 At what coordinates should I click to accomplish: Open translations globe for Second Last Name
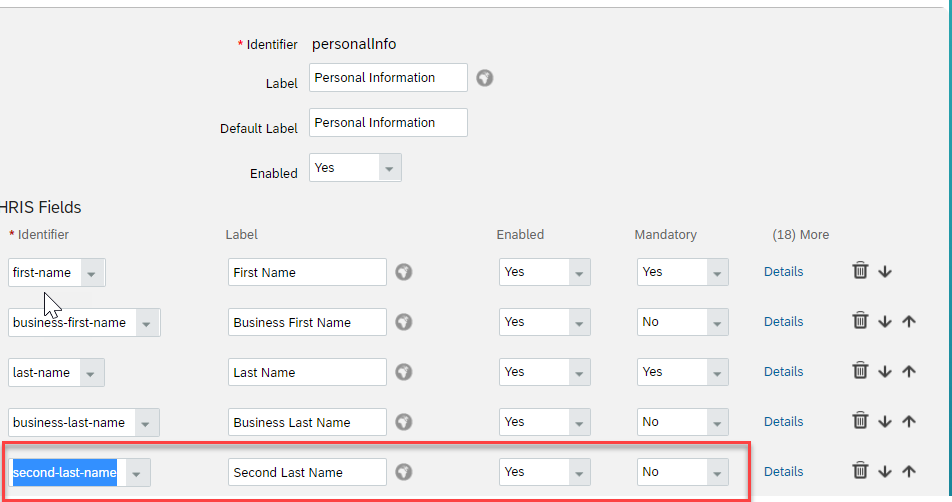click(x=404, y=472)
